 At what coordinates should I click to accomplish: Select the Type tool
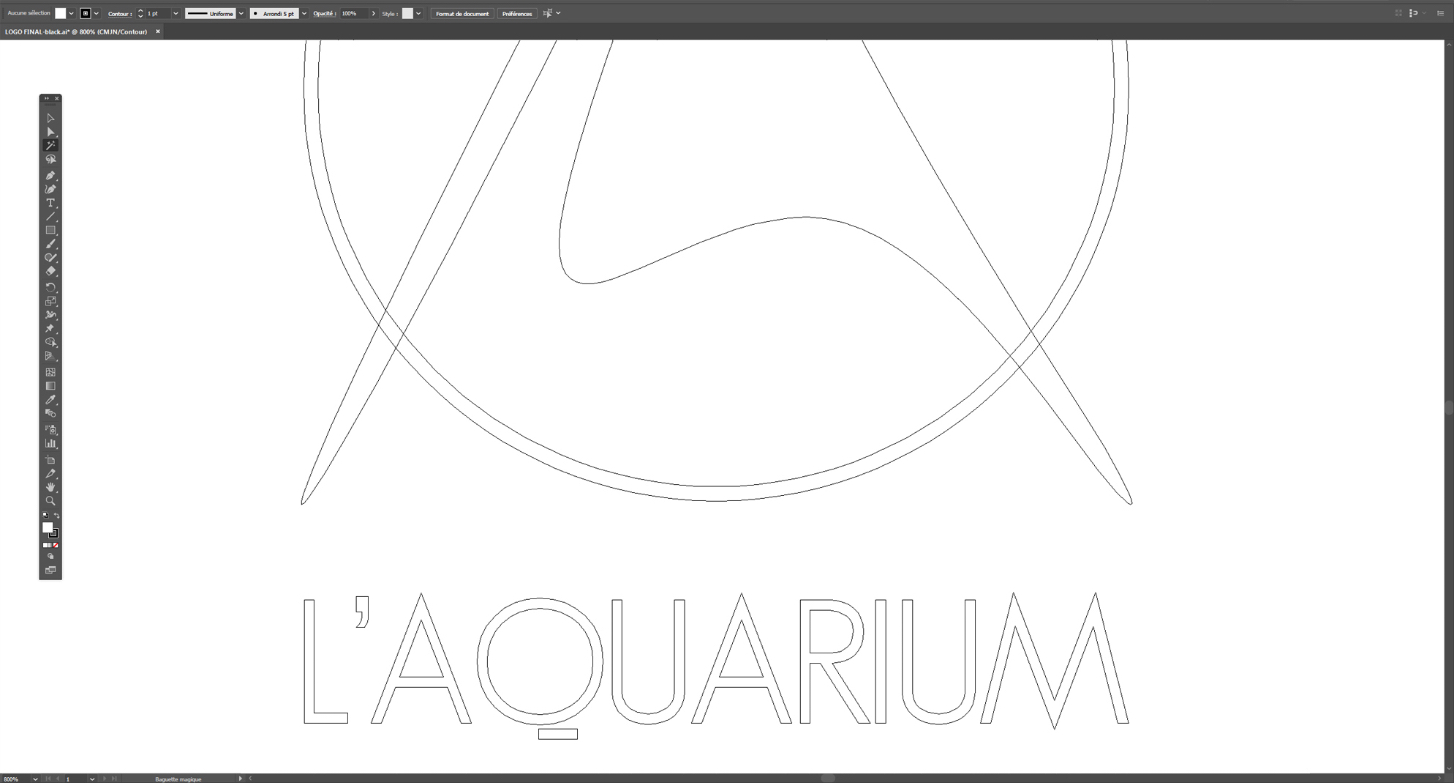50,203
